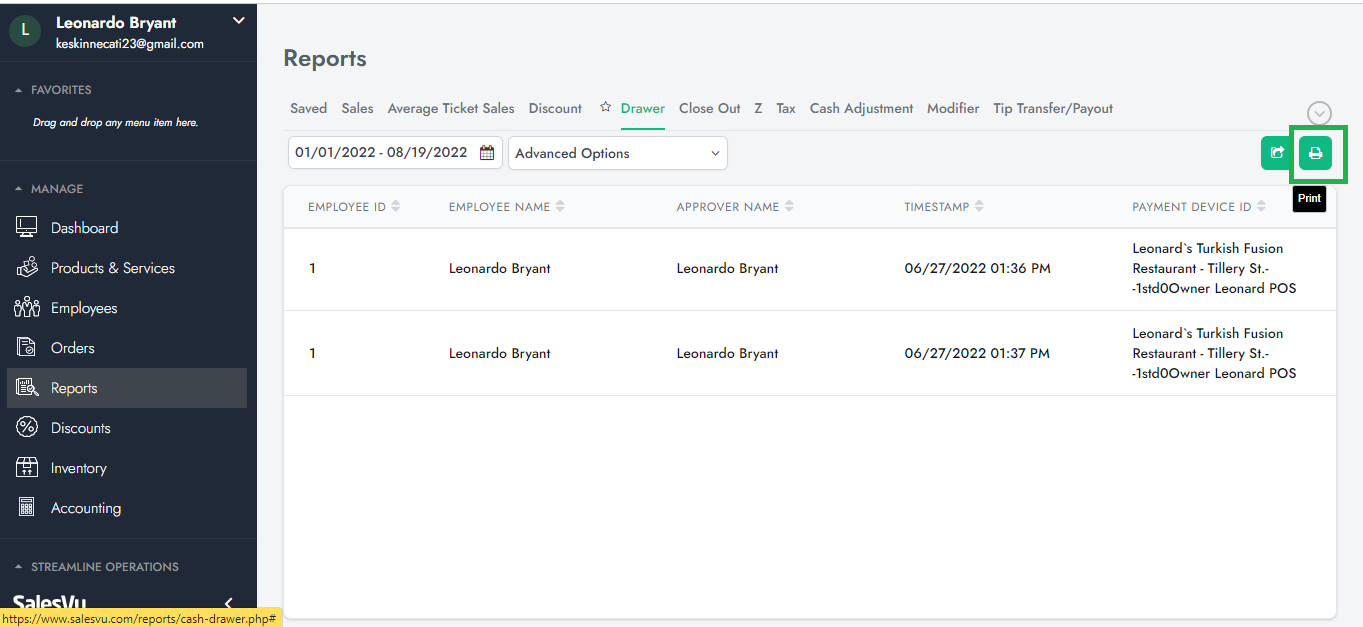
Task: Open the calendar icon in date field
Action: tap(487, 153)
